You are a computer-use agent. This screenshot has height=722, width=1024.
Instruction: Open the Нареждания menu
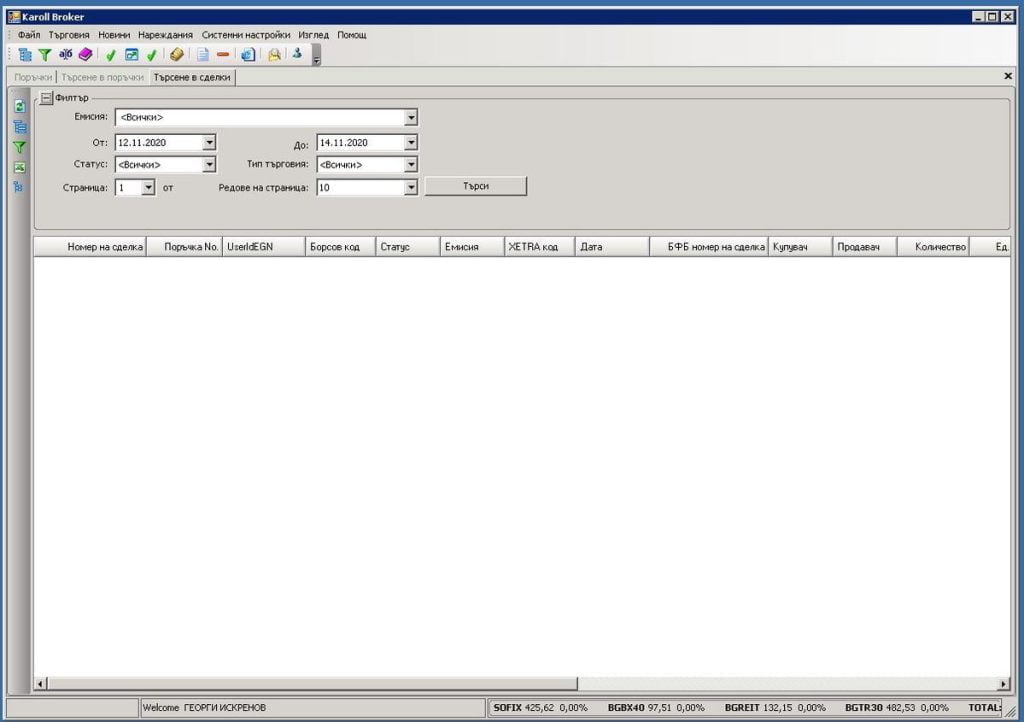165,35
